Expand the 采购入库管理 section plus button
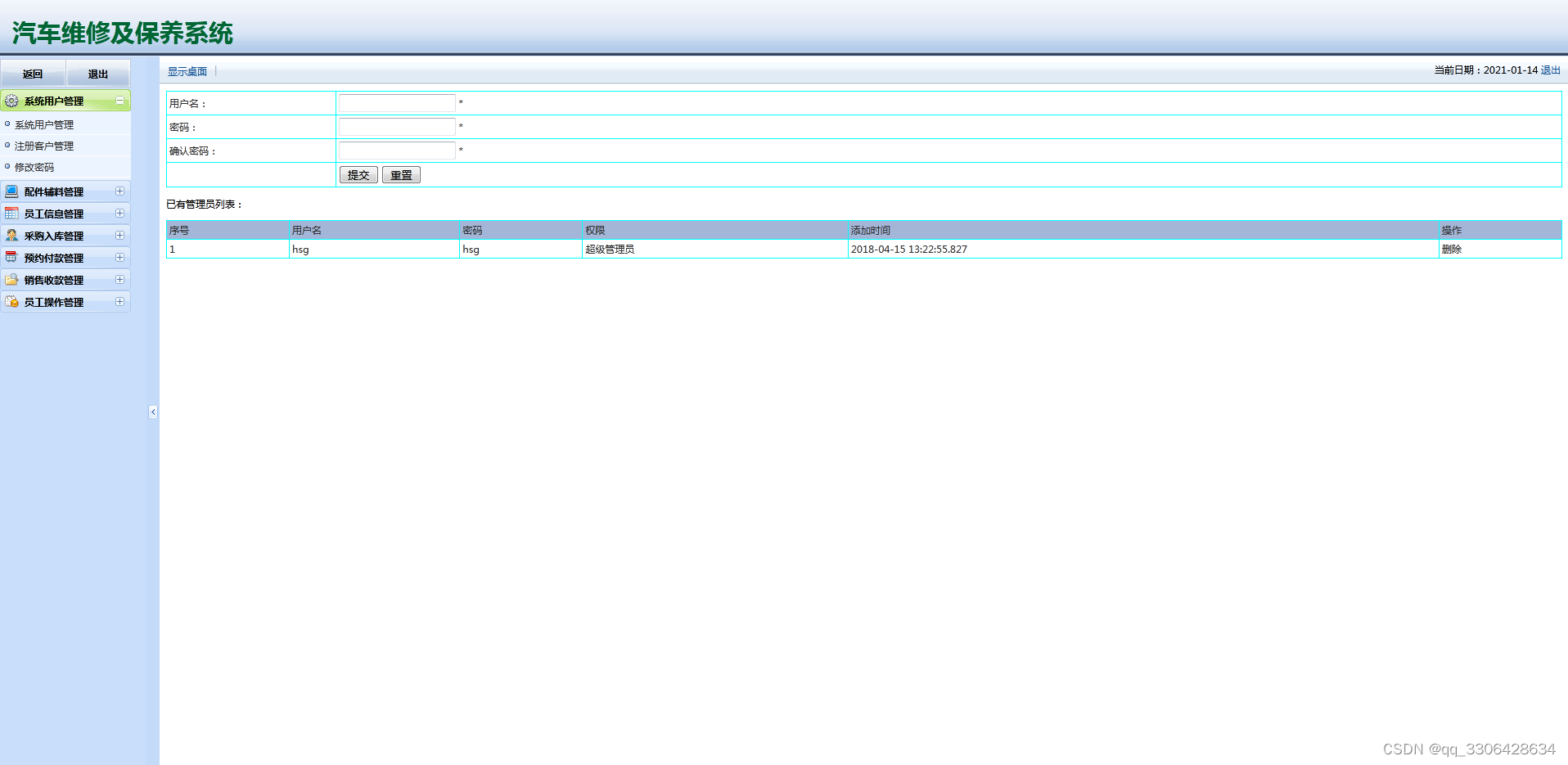Viewport: 1568px width, 765px height. 119,236
